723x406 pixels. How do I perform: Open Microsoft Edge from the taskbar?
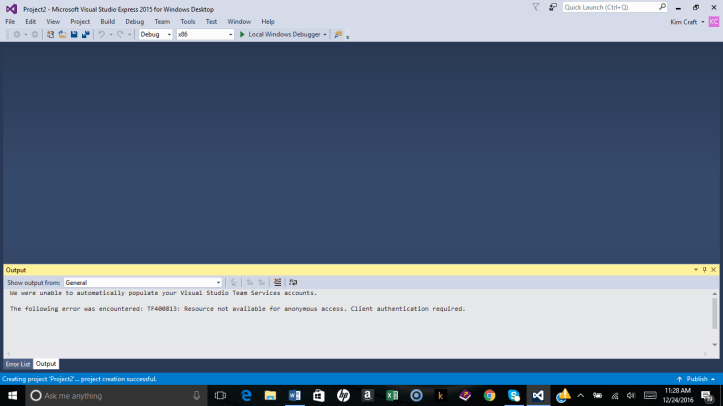(246, 395)
